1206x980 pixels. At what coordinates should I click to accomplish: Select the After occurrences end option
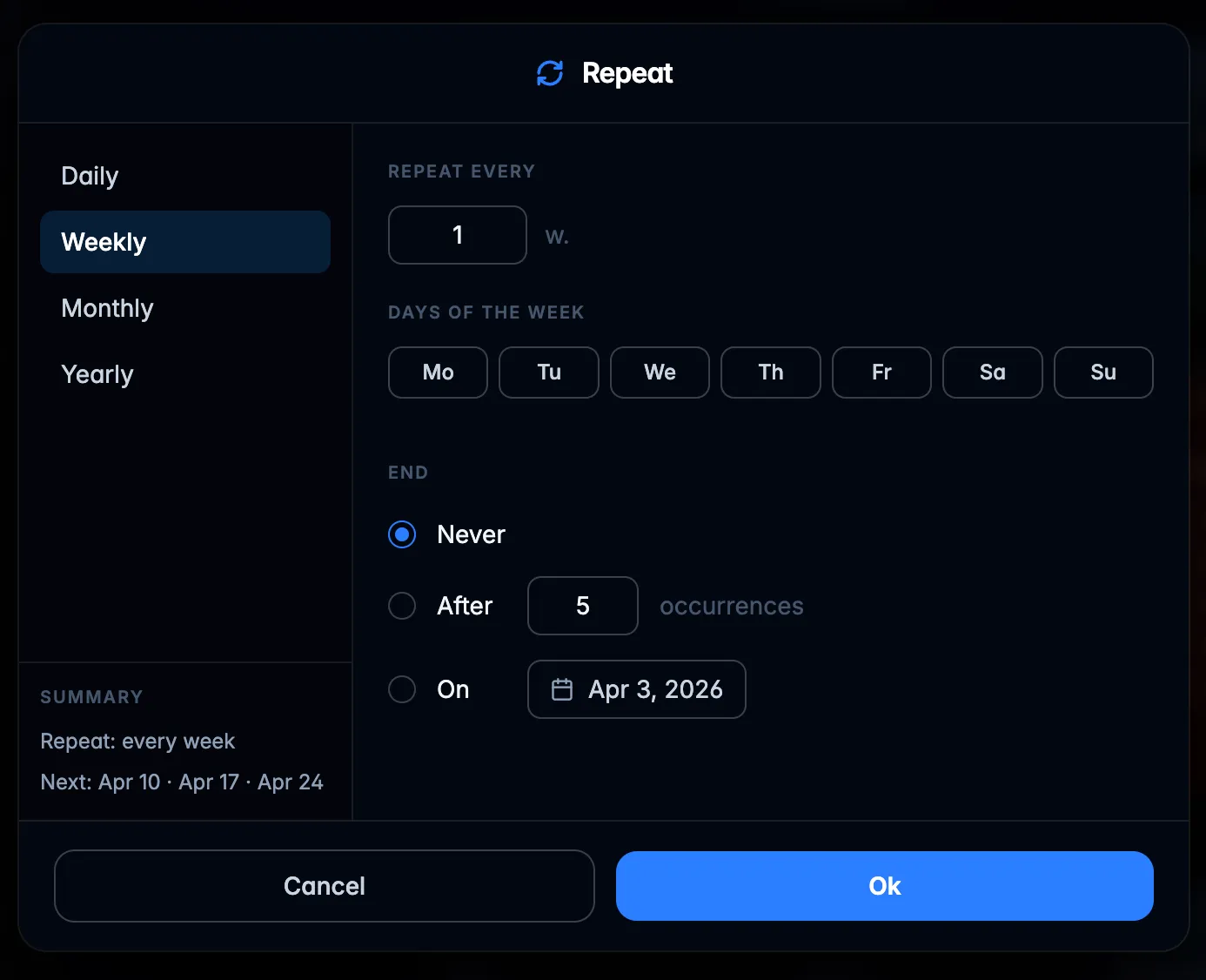(x=401, y=606)
